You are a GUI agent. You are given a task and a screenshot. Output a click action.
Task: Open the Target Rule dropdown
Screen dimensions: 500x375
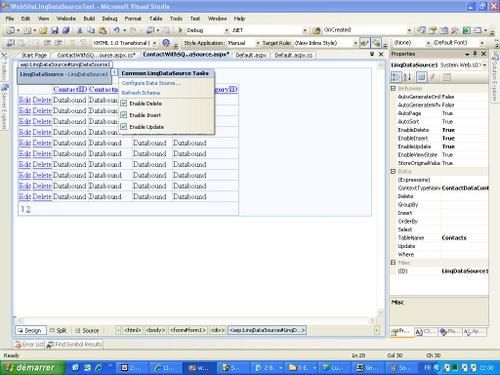(x=355, y=43)
